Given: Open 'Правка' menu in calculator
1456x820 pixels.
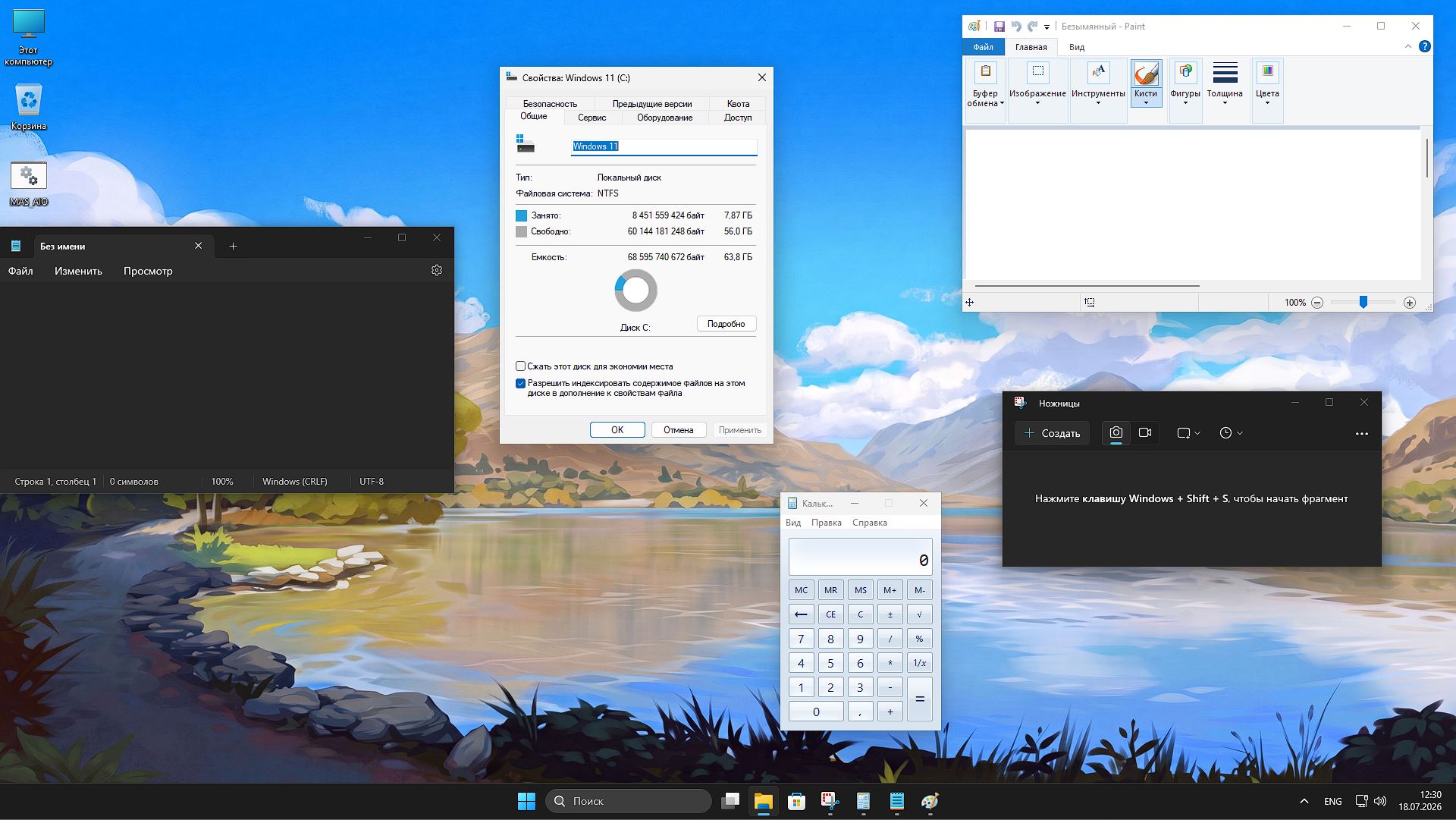Looking at the screenshot, I should (x=826, y=523).
